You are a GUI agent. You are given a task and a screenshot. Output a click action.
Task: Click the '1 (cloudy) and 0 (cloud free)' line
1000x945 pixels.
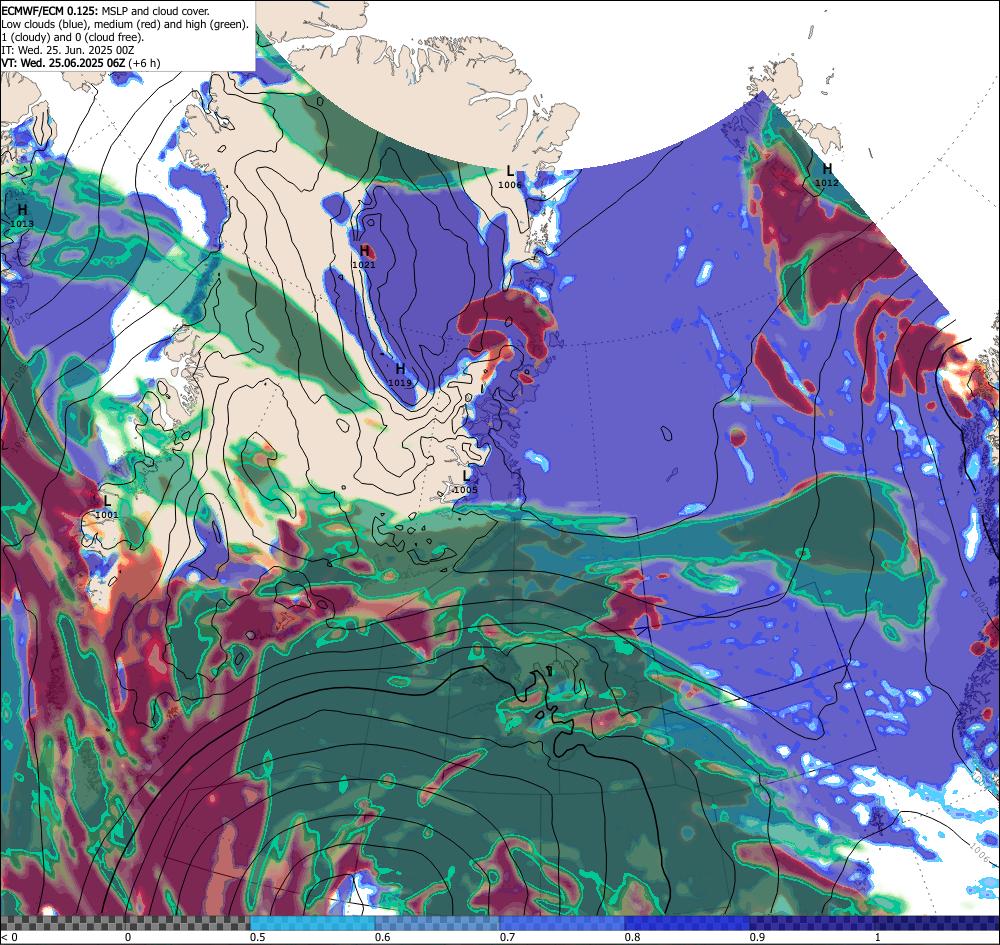click(x=73, y=37)
